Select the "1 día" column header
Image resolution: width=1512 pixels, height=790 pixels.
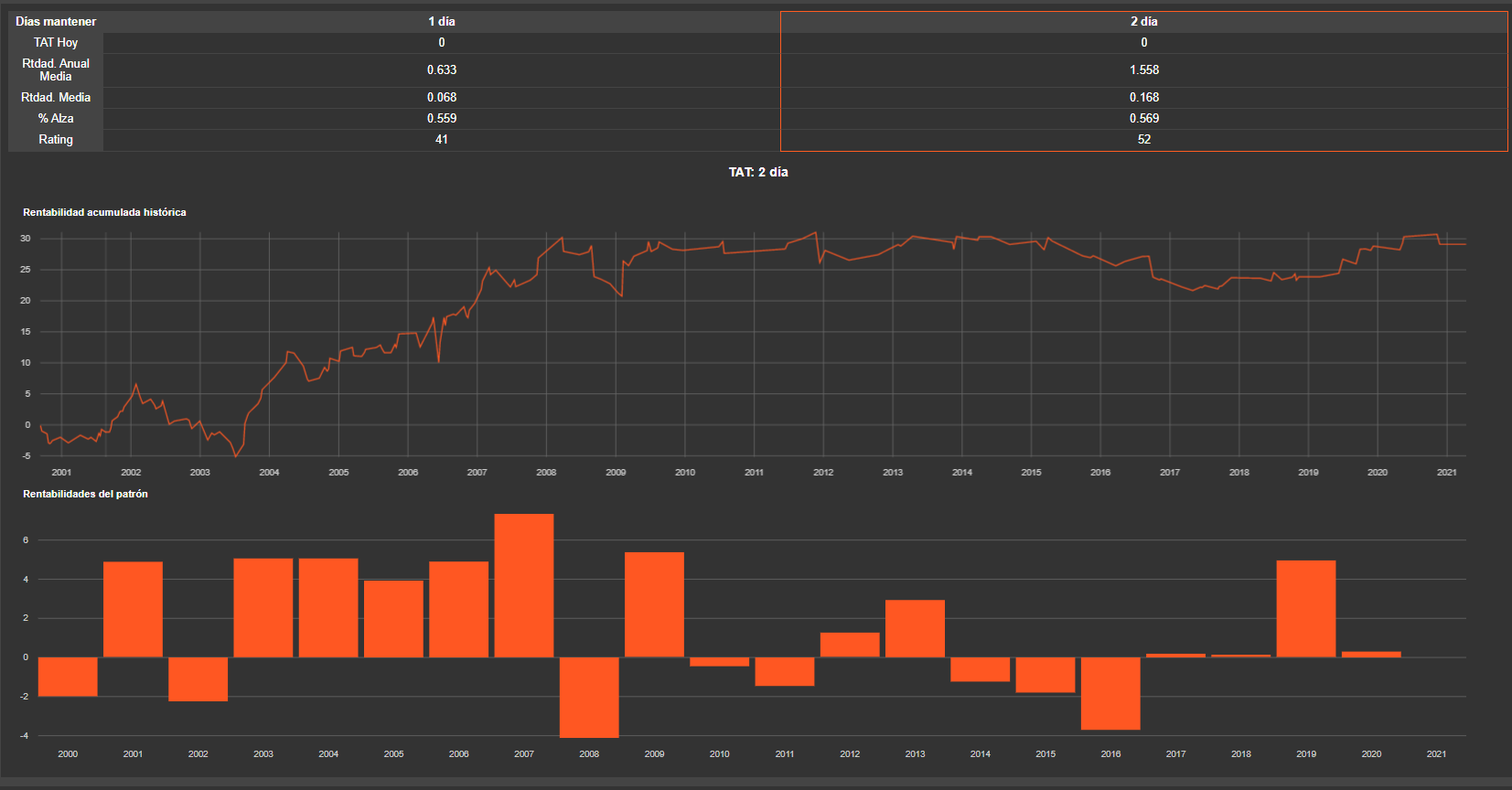click(x=441, y=21)
